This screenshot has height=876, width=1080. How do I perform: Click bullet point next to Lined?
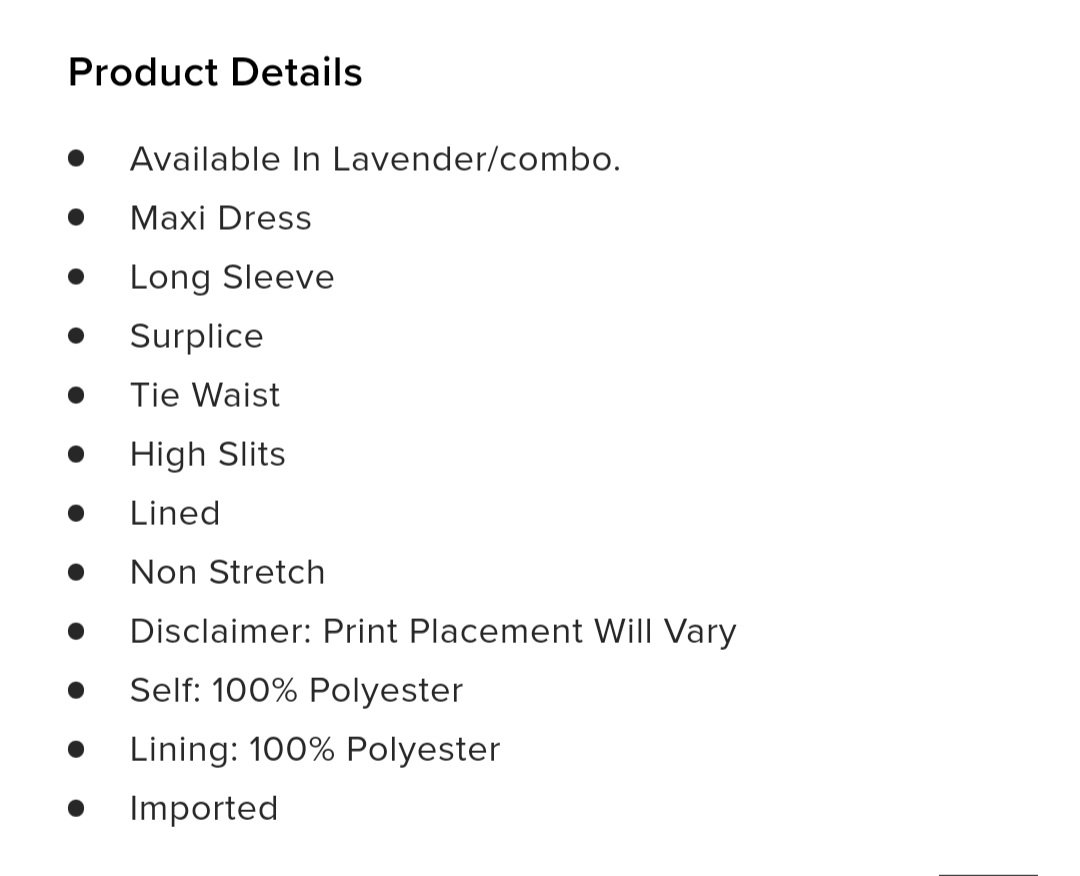coord(76,514)
